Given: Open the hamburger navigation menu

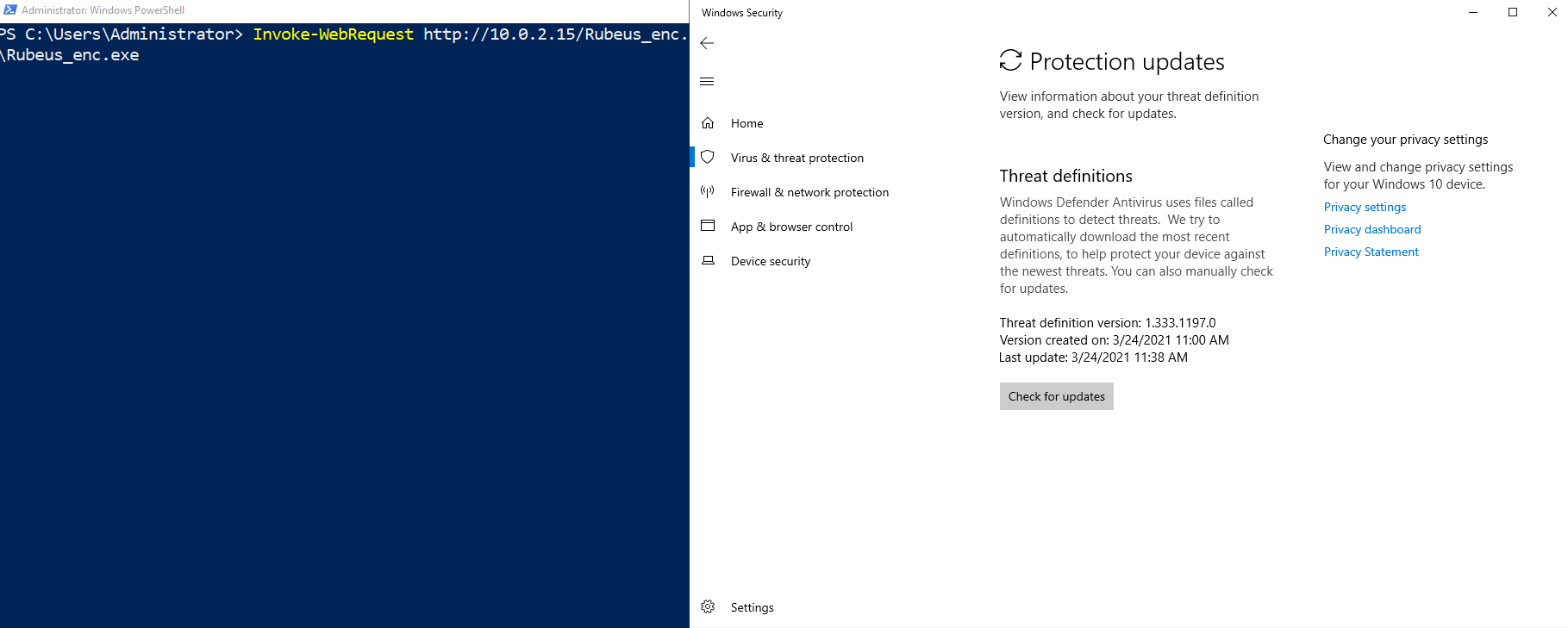Looking at the screenshot, I should pos(707,82).
